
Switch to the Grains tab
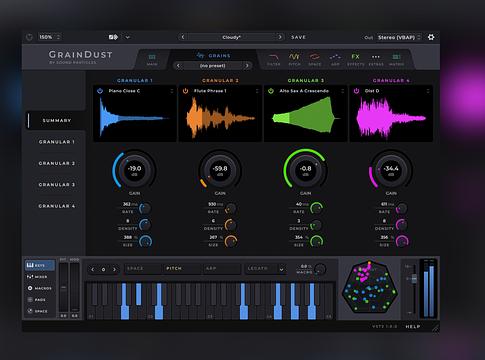pyautogui.click(x=213, y=56)
